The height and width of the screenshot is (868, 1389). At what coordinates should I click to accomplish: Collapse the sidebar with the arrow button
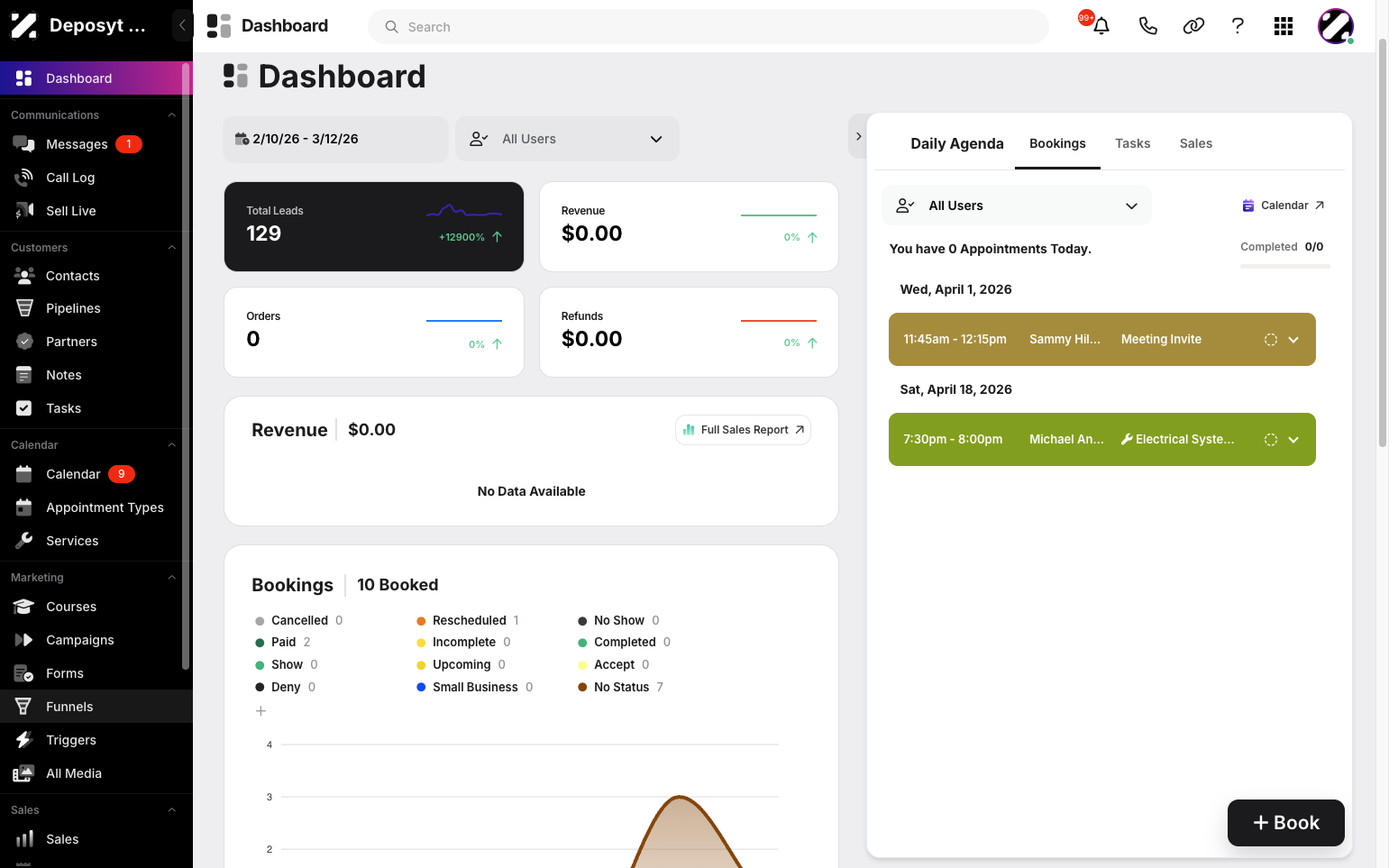(182, 25)
